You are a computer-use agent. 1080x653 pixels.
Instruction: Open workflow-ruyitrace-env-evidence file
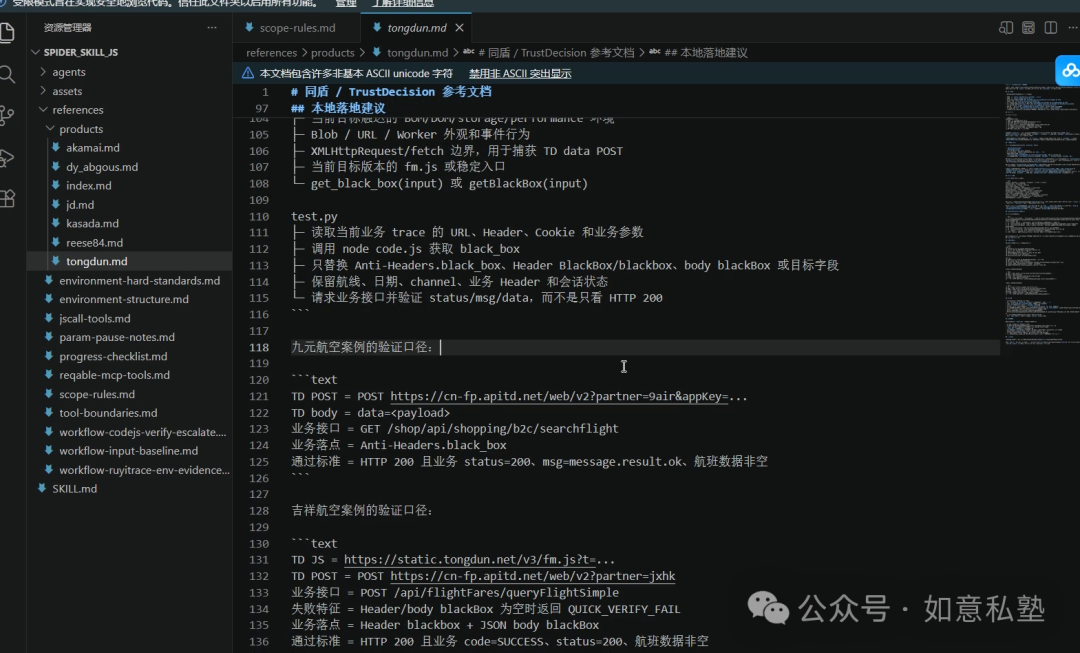click(144, 470)
